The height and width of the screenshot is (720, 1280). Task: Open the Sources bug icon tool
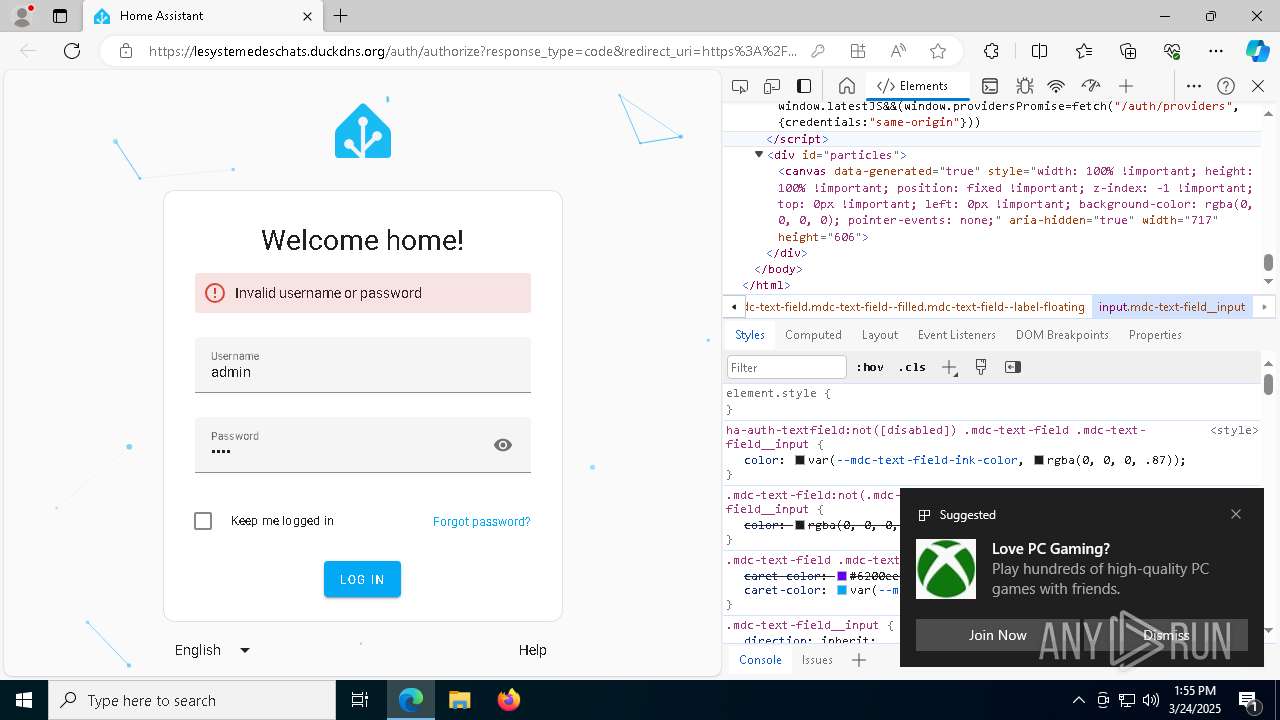(x=1024, y=86)
